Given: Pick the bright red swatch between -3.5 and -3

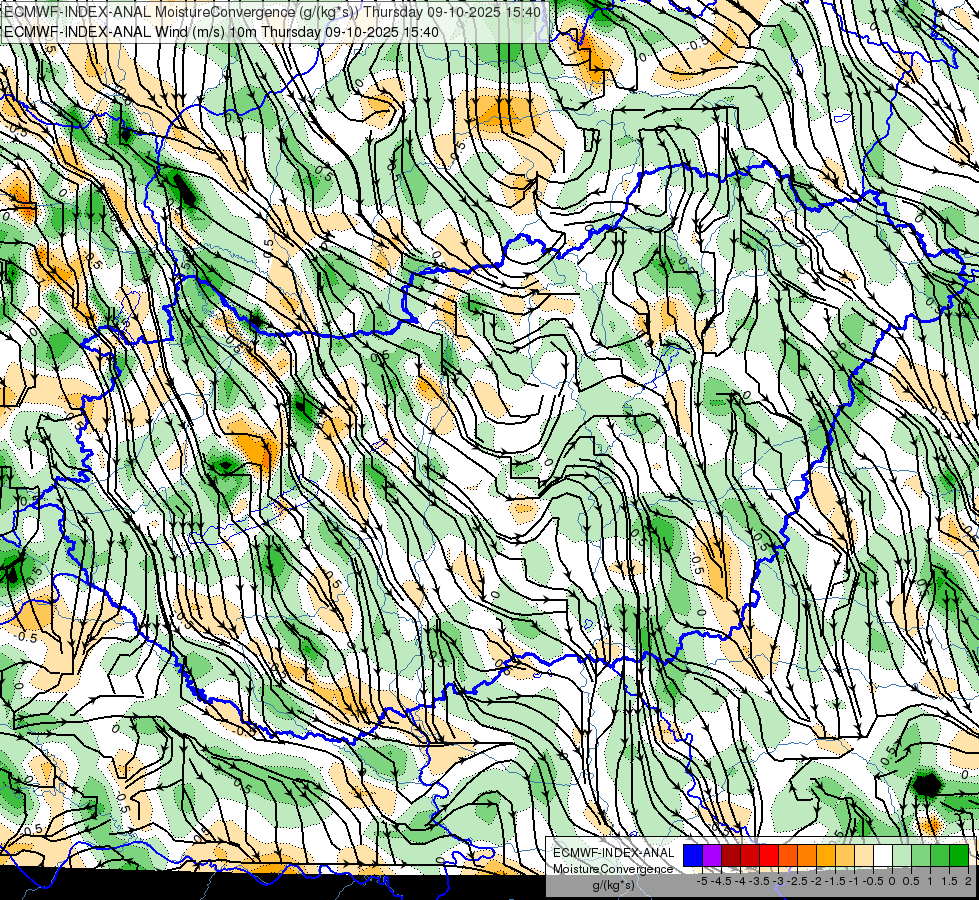Looking at the screenshot, I should [x=769, y=855].
